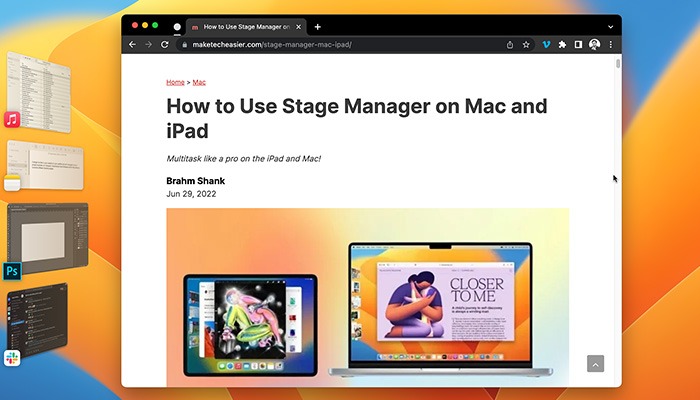700x400 pixels.
Task: Switch to Music window in Stage Manager
Action: tap(39, 92)
